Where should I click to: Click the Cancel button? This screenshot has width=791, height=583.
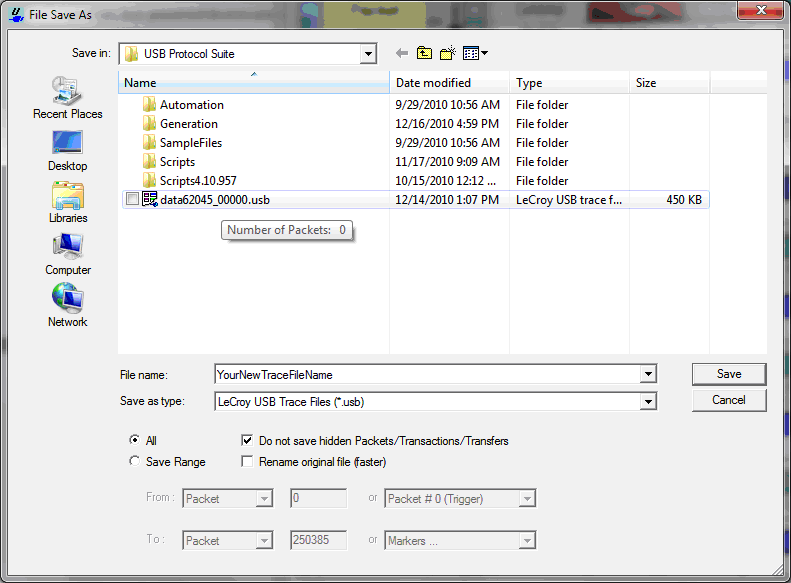click(x=729, y=400)
